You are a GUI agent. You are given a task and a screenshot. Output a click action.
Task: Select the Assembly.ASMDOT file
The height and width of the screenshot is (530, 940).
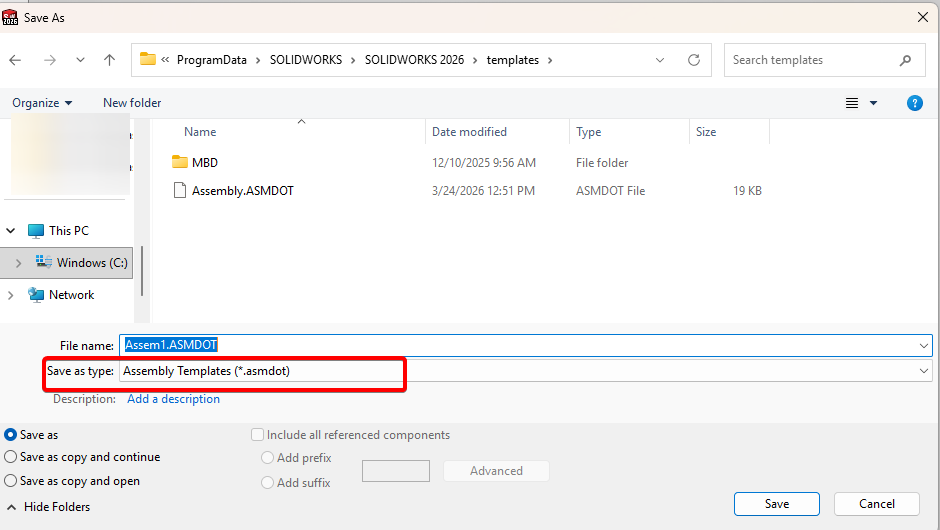[243, 191]
